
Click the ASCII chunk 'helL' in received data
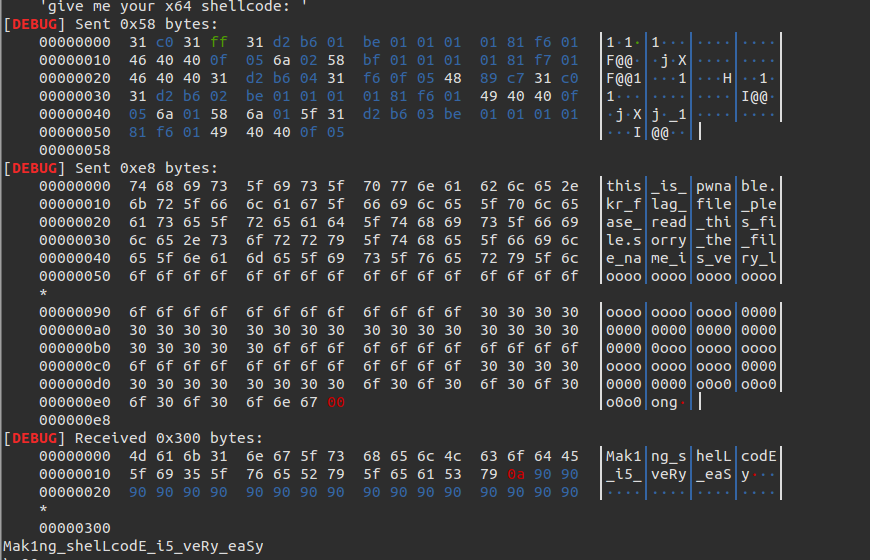(714, 456)
